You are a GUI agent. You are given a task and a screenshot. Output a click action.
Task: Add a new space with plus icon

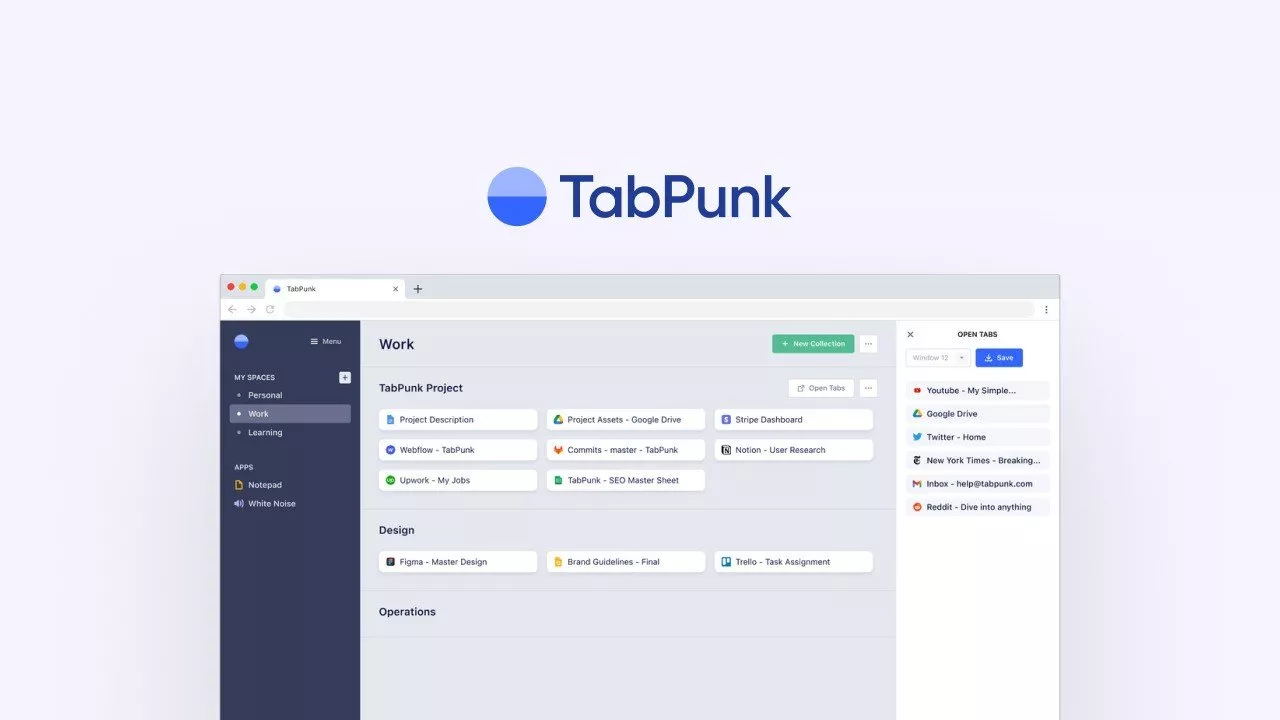tap(345, 377)
